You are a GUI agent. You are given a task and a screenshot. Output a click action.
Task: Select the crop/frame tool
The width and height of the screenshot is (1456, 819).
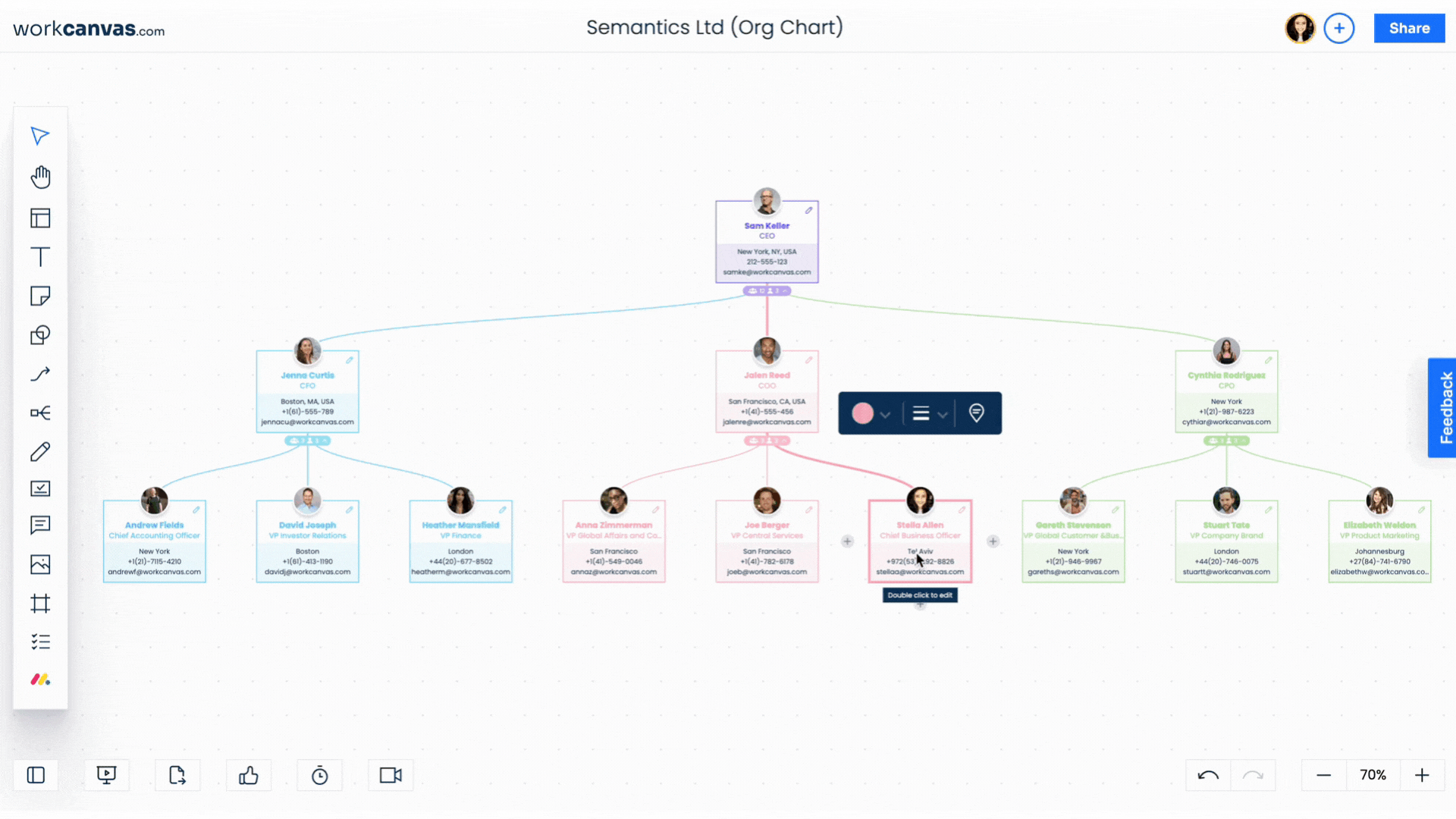point(40,602)
